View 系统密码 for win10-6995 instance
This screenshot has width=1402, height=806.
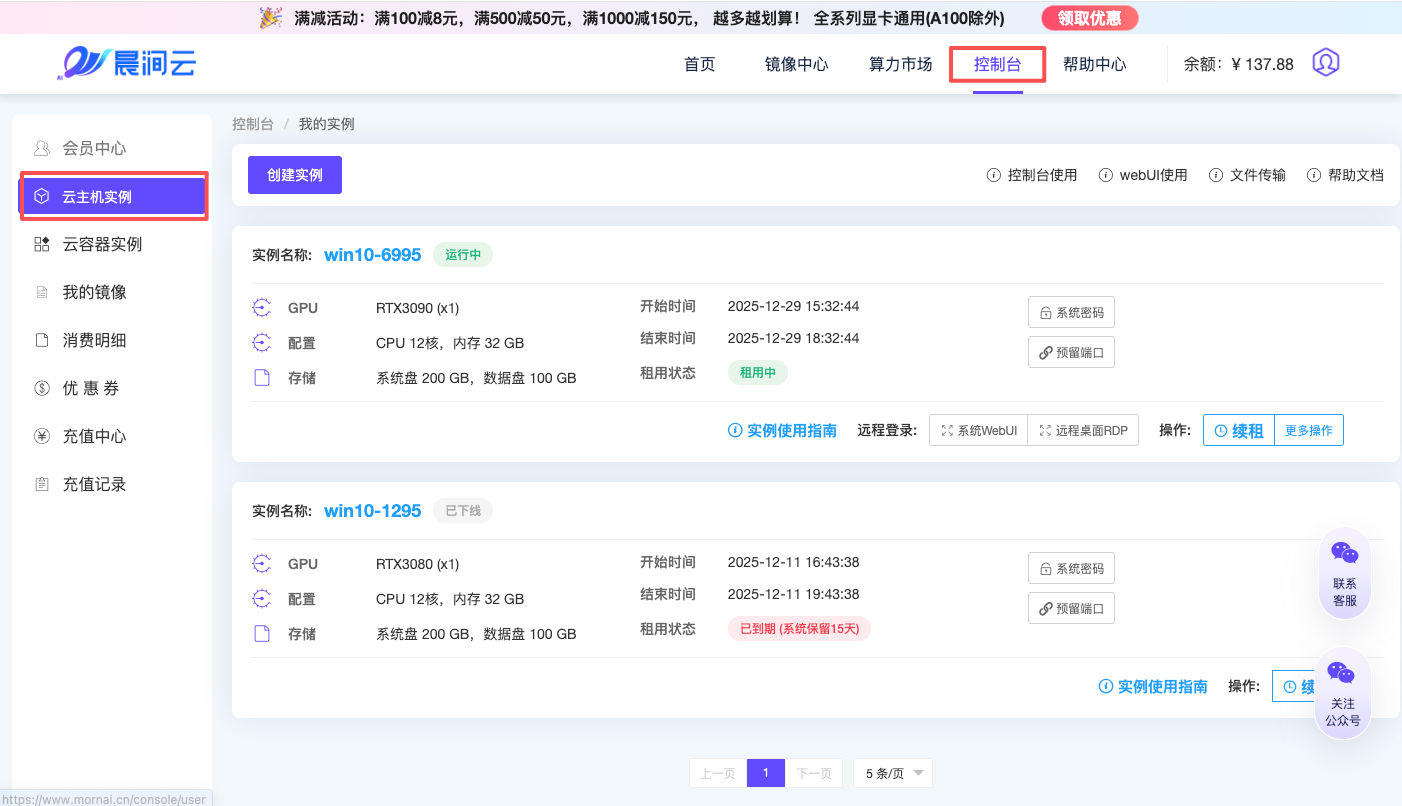point(1071,312)
